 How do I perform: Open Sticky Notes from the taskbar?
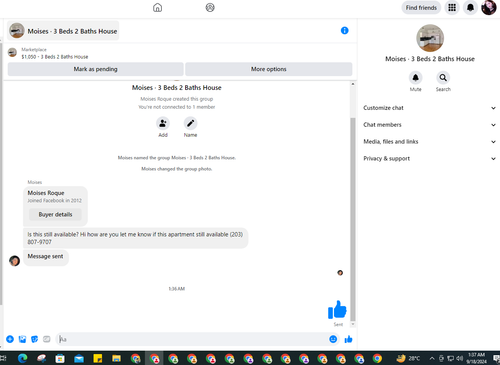click(98, 358)
